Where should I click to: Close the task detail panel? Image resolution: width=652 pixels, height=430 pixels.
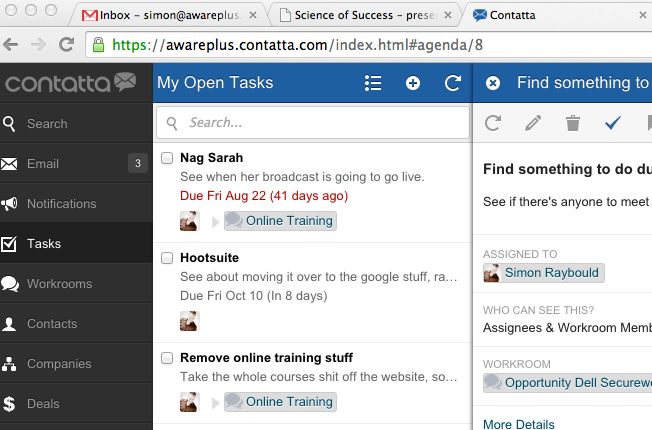click(x=493, y=83)
